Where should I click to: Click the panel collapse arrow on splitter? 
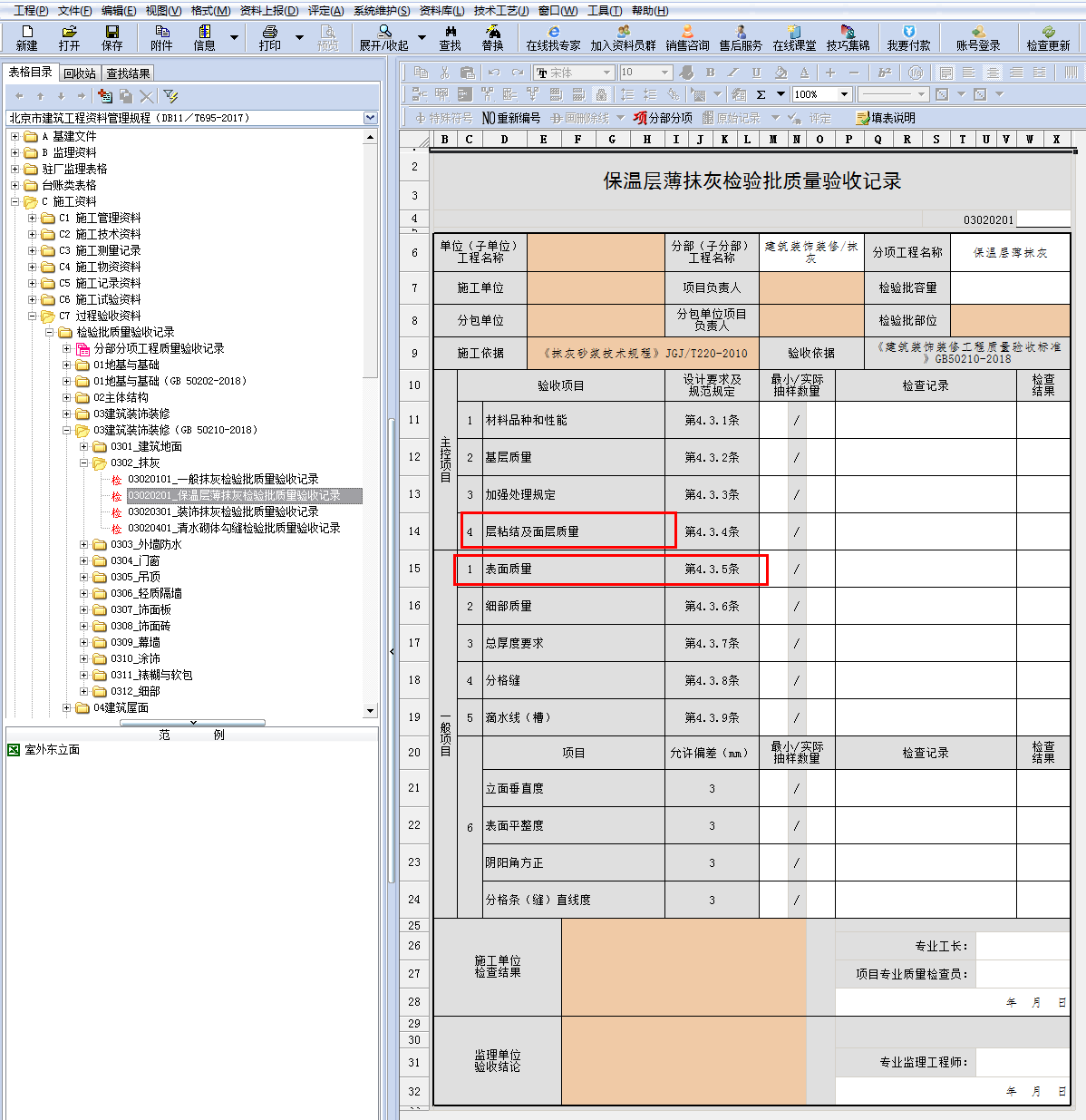pyautogui.click(x=392, y=651)
